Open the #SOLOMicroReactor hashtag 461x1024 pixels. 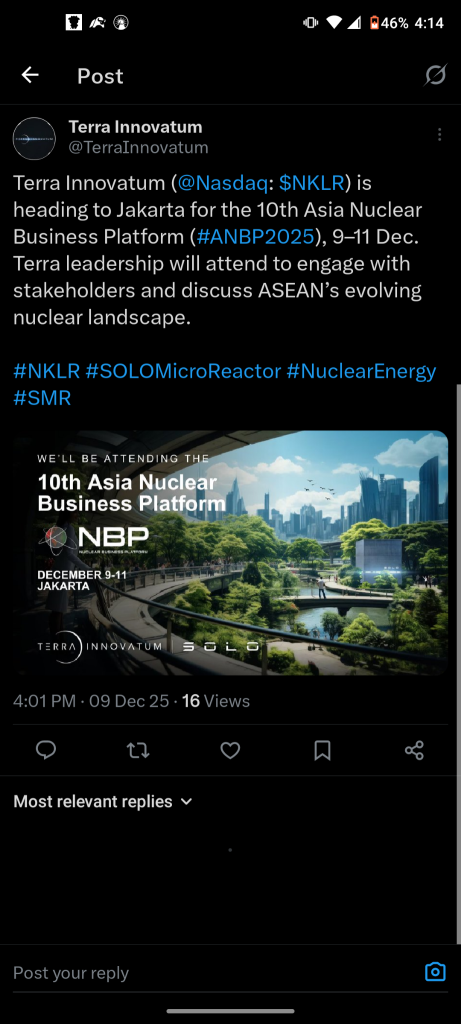[183, 372]
